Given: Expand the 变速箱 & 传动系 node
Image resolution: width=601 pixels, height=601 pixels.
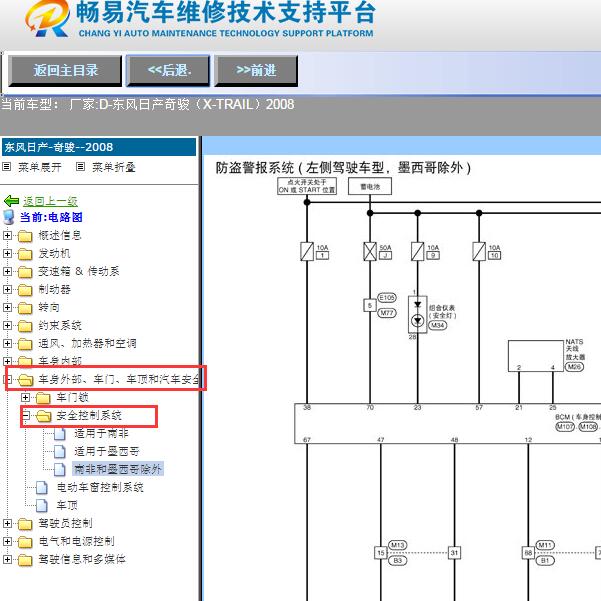Looking at the screenshot, I should pos(7,271).
